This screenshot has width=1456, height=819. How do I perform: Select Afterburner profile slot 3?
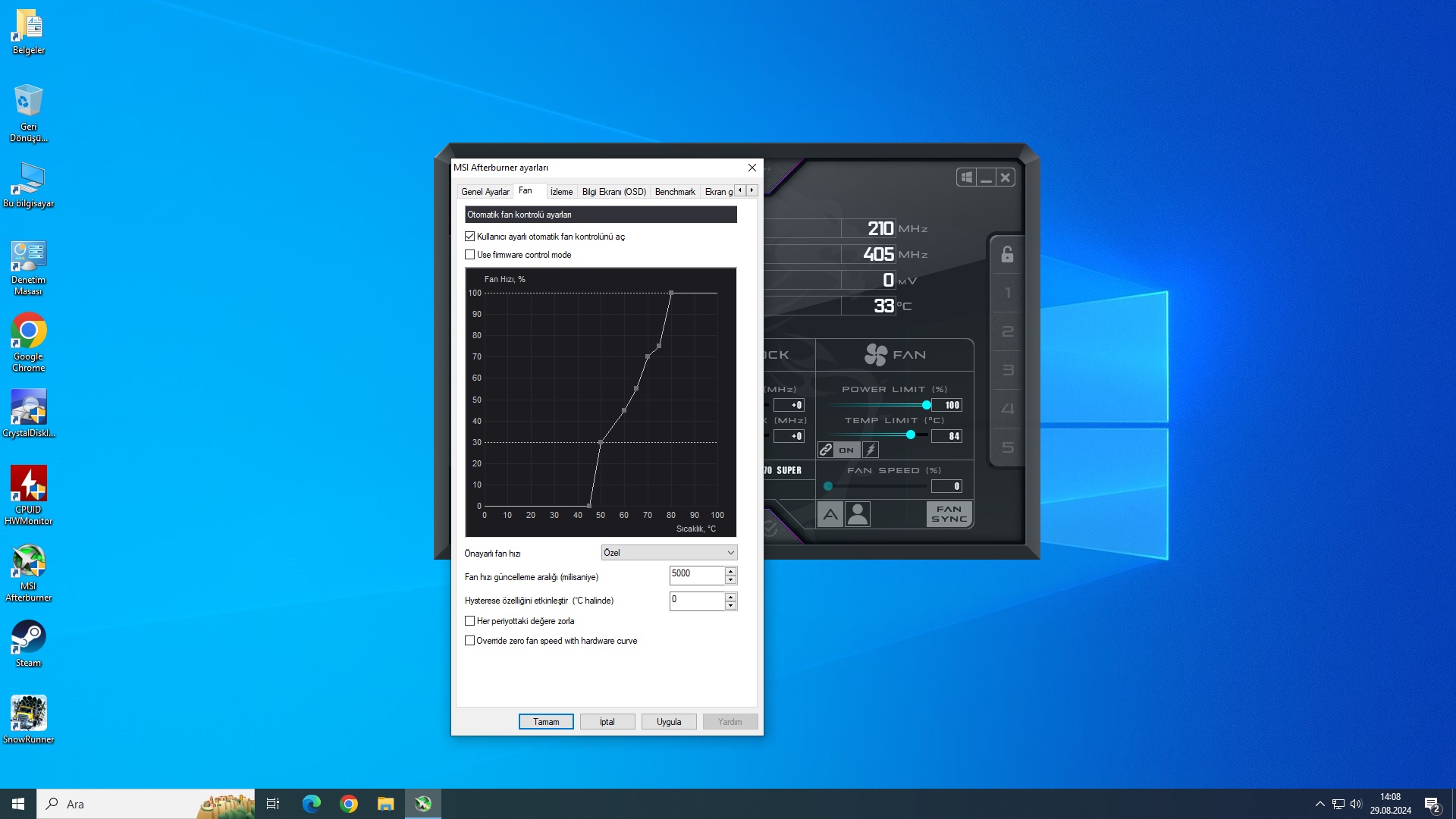tap(1007, 370)
